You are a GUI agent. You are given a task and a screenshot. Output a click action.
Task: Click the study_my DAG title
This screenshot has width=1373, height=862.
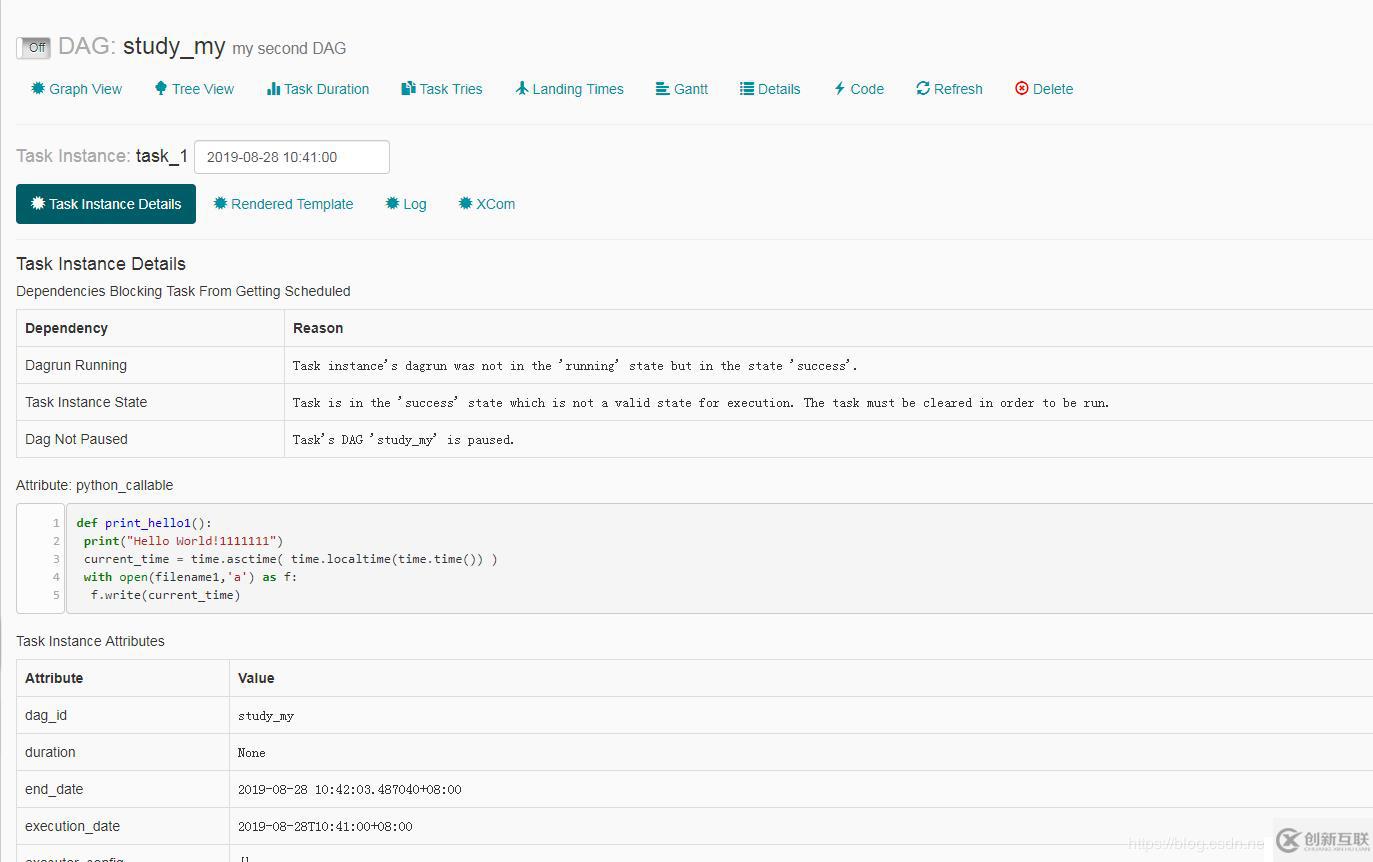click(174, 46)
